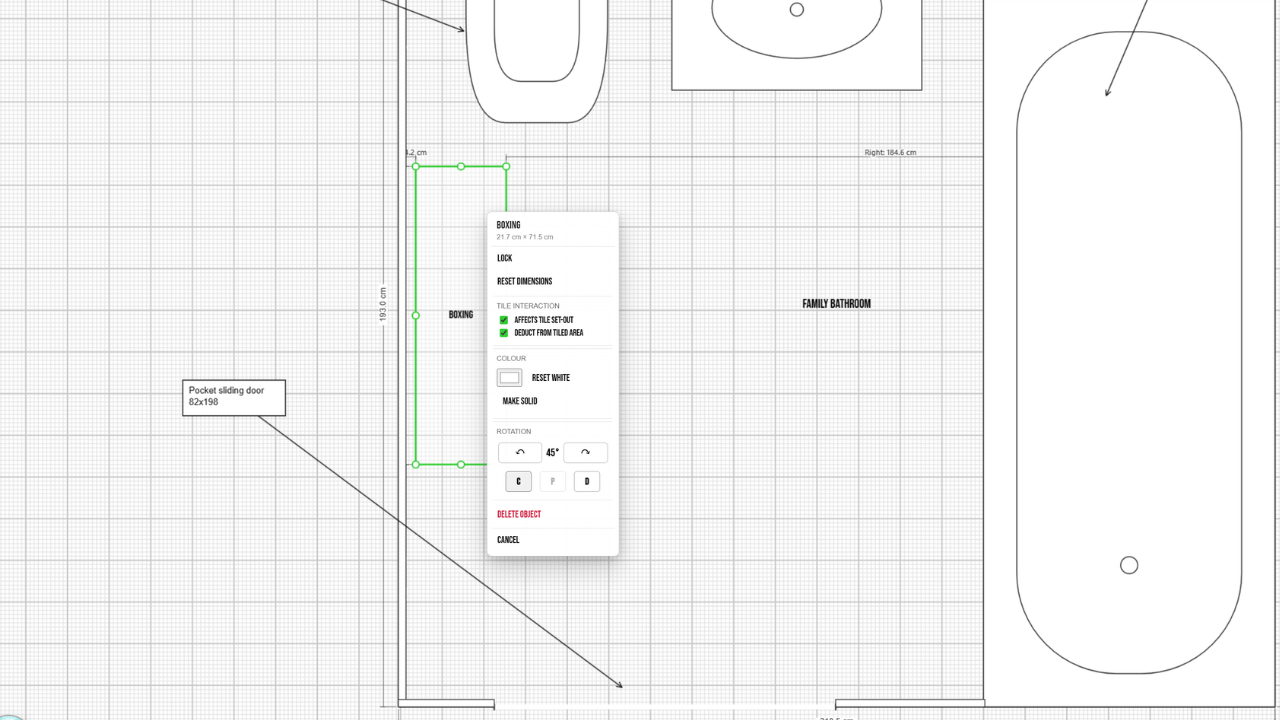The width and height of the screenshot is (1280, 720).
Task: Select the P rotation mode button
Action: [x=553, y=482]
